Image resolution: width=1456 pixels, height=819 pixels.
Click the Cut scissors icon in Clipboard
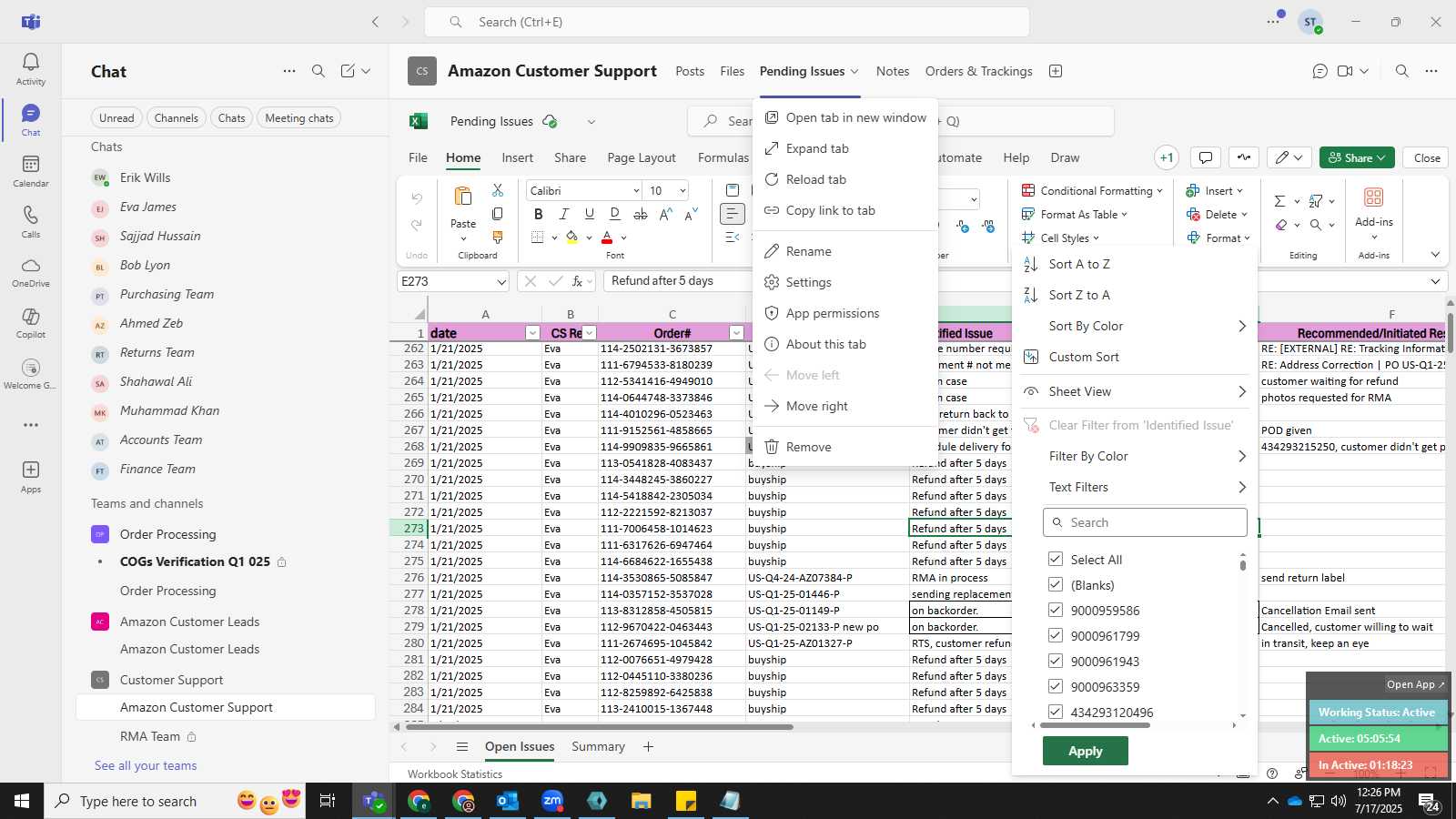[497, 190]
